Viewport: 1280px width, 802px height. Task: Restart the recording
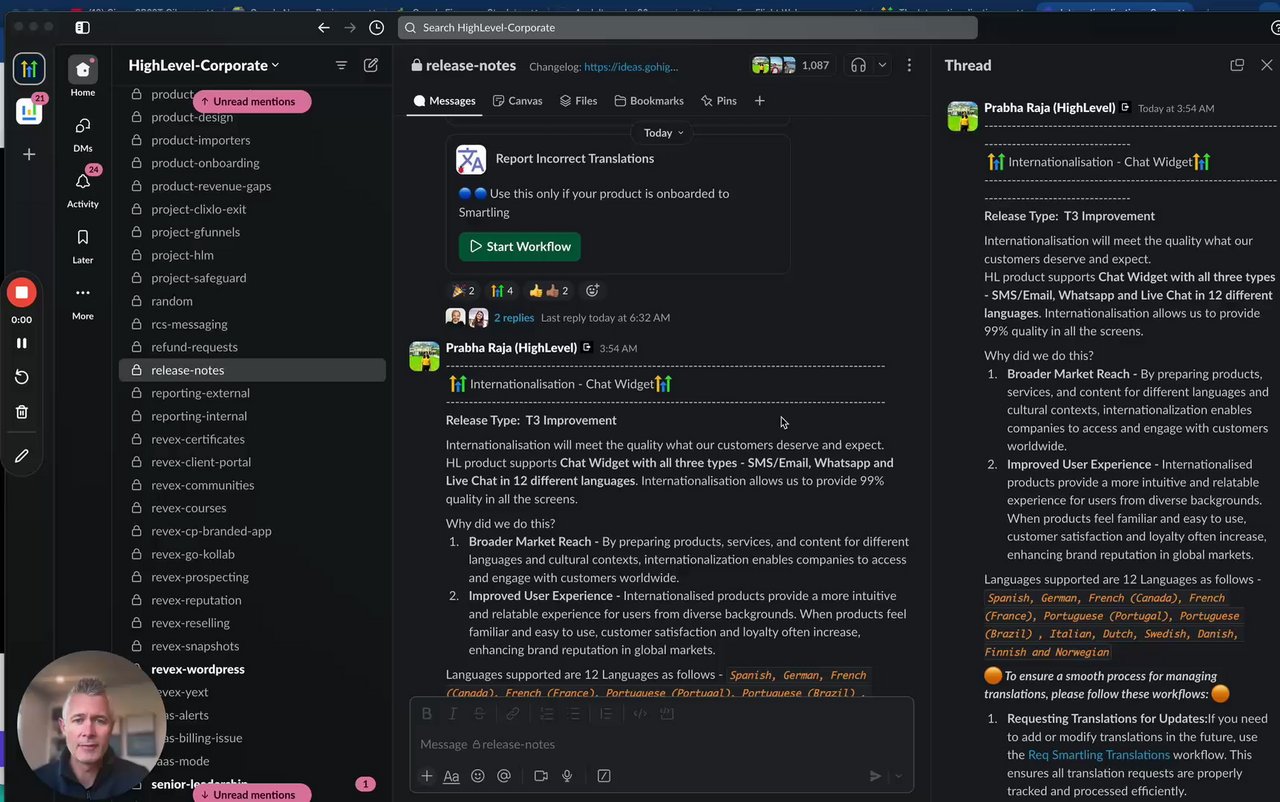22,377
